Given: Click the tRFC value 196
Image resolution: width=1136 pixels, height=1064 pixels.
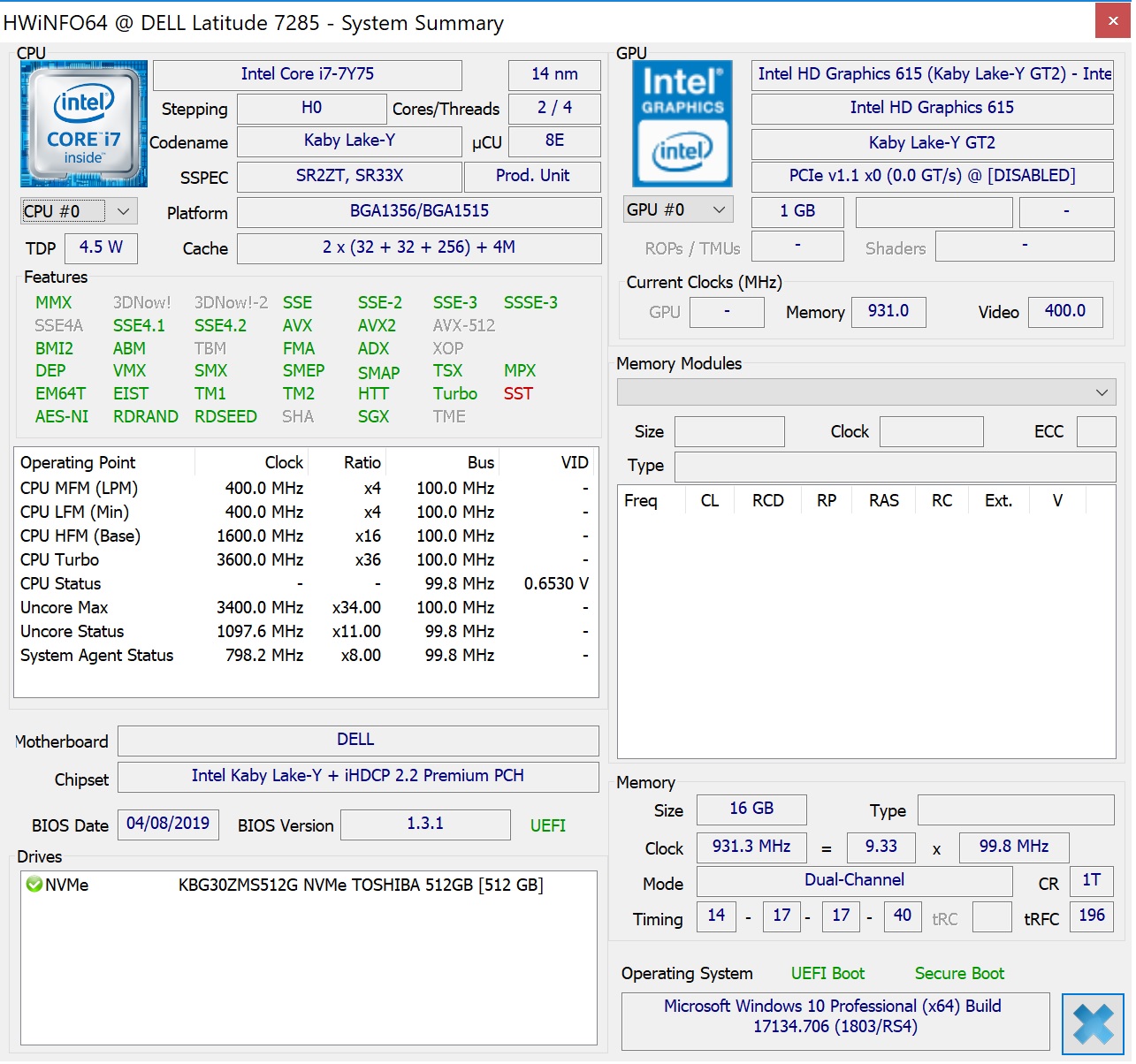Looking at the screenshot, I should (1092, 916).
